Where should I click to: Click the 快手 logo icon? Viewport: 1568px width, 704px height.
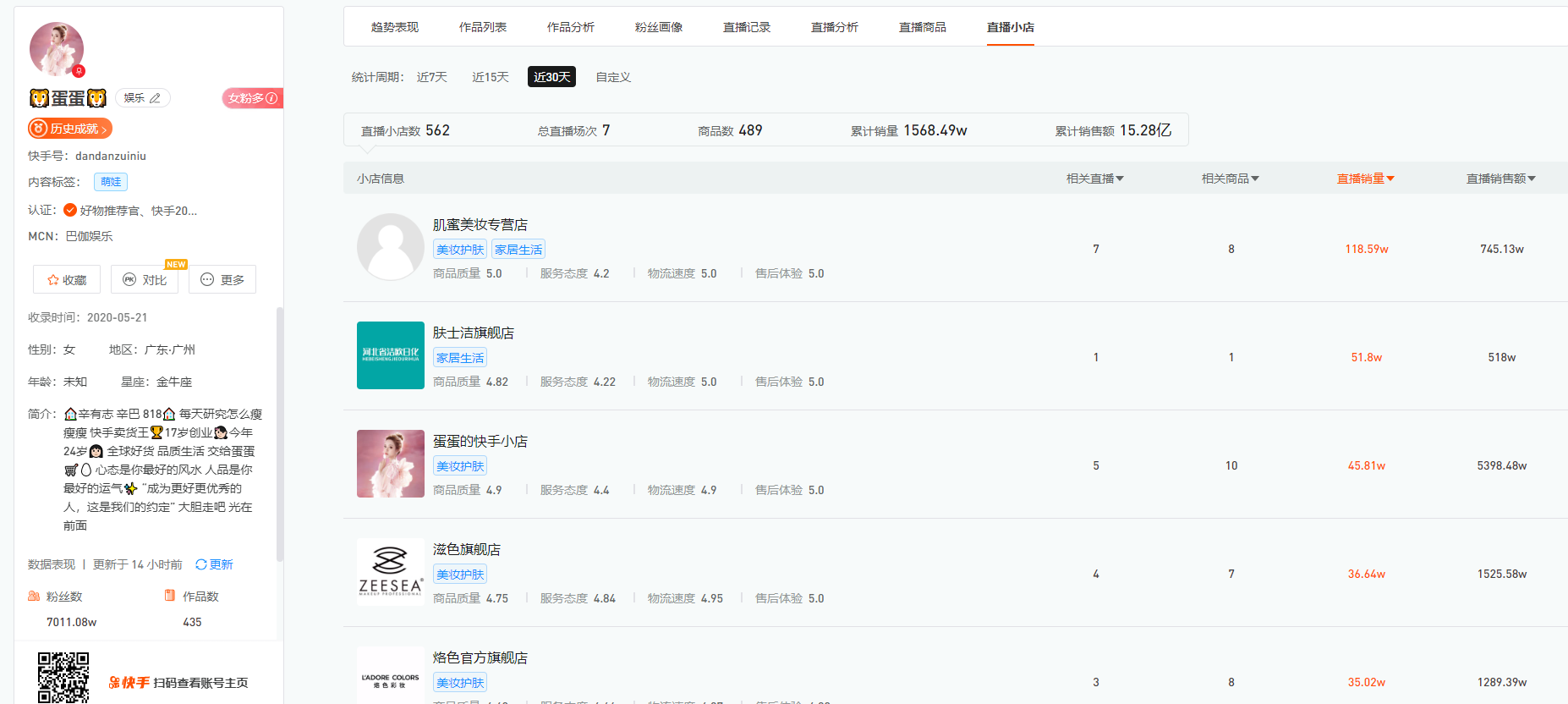click(x=129, y=683)
